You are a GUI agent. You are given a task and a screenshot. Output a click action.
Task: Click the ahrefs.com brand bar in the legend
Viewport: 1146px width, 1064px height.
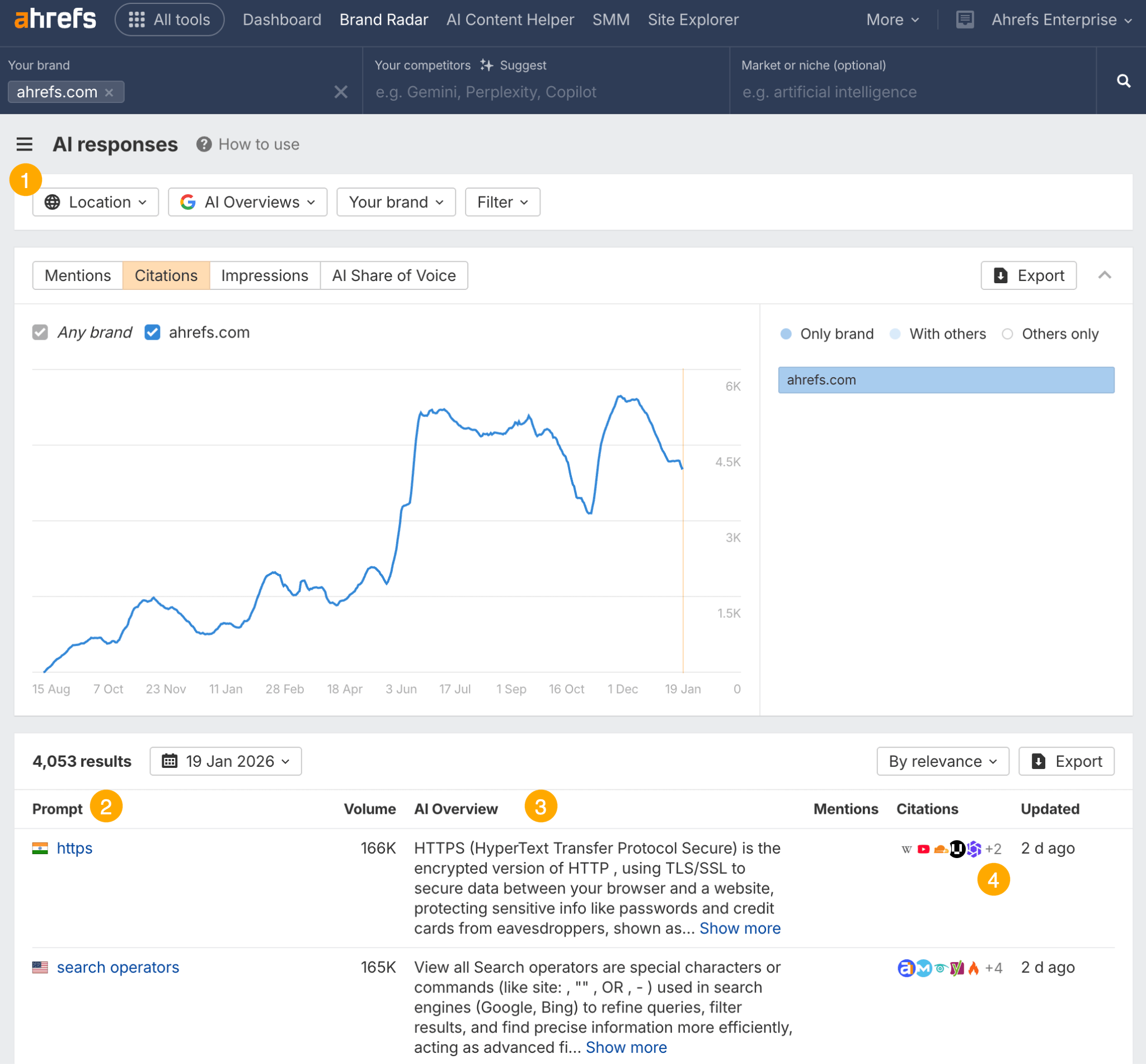point(946,380)
